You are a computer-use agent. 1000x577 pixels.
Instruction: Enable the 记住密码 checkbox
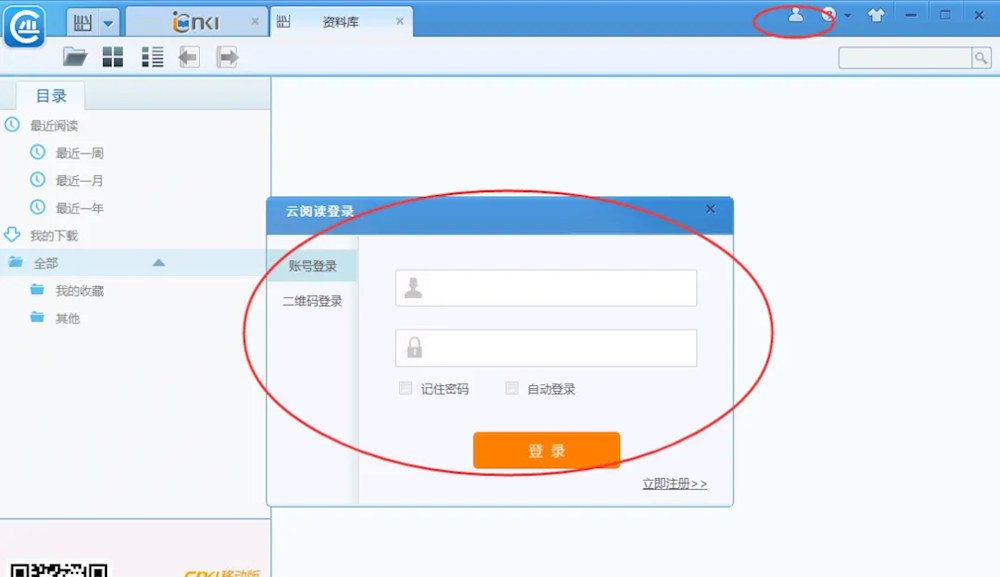pyautogui.click(x=406, y=388)
